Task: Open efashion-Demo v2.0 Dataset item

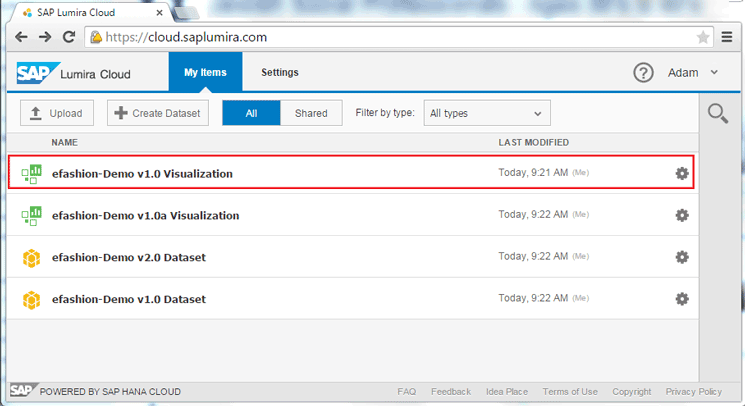Action: pyautogui.click(x=129, y=257)
